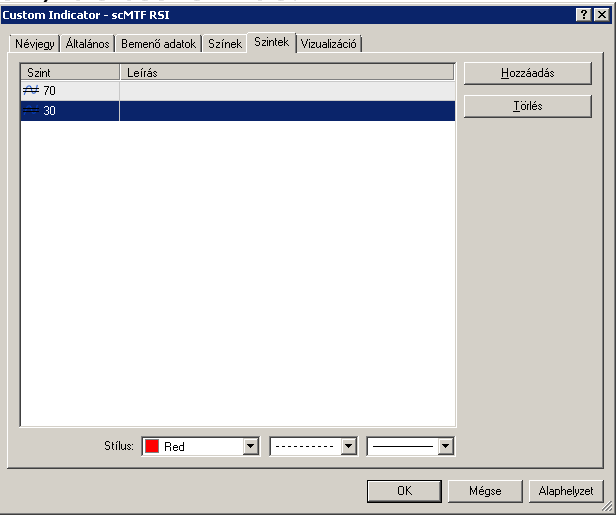
Task: Click the description cell of level 30
Action: [x=287, y=111]
